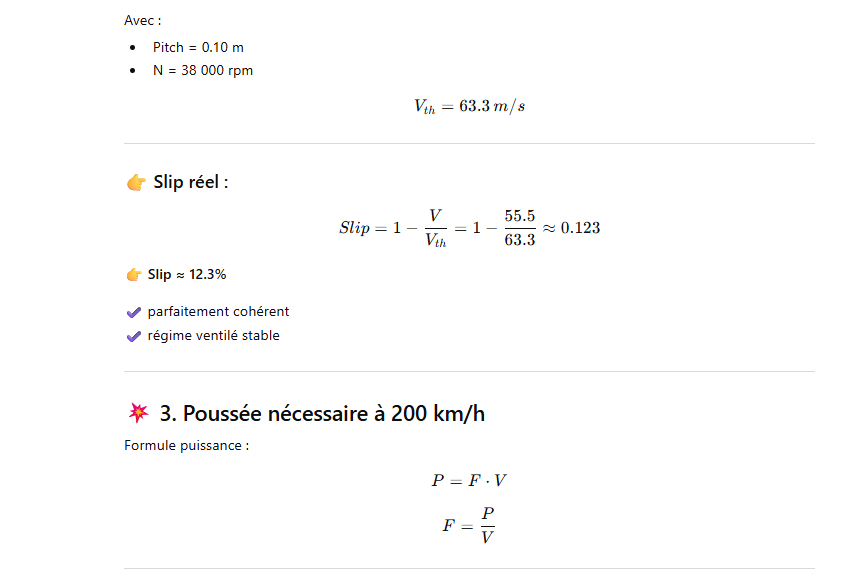Select the Pitch = 0.10 m list item

click(x=198, y=48)
